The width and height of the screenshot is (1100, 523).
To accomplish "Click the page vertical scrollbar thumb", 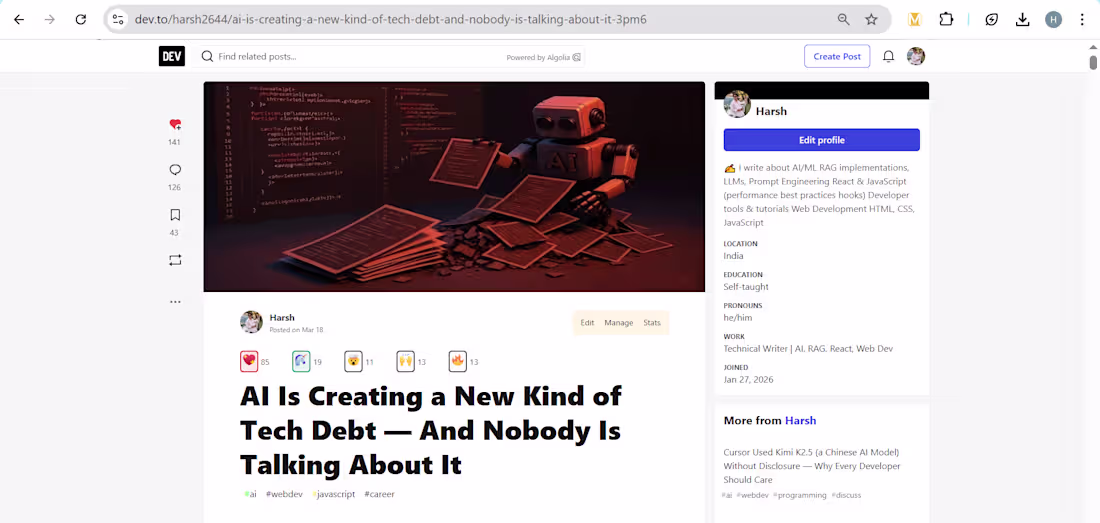I will pyautogui.click(x=1093, y=63).
